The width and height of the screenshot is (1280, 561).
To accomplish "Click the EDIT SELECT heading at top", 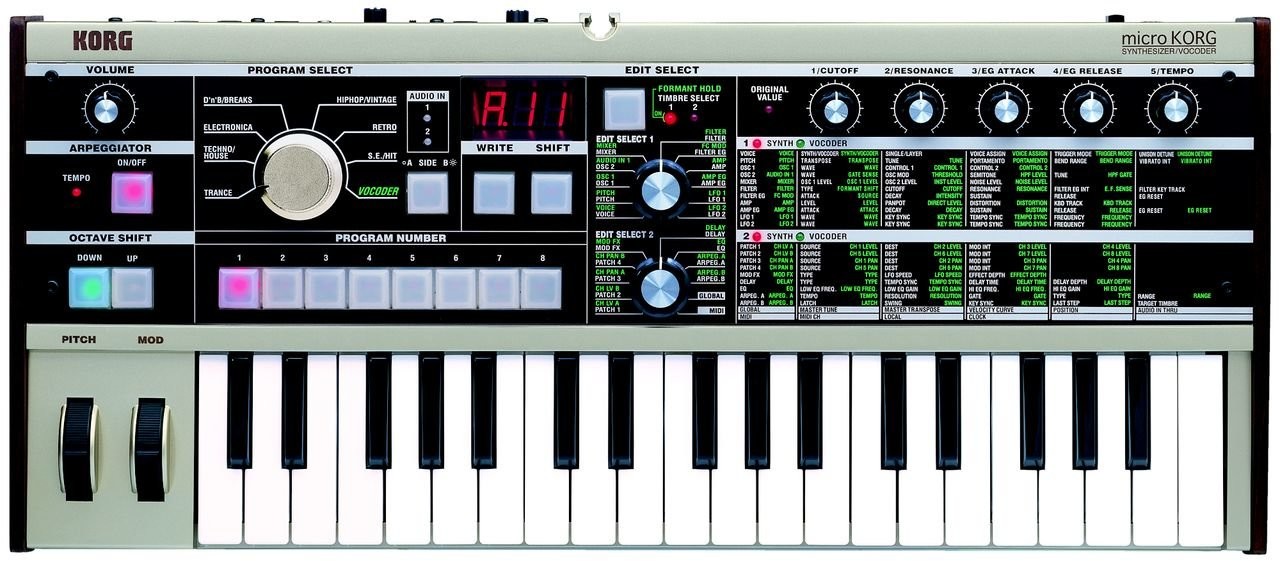I will 662,70.
